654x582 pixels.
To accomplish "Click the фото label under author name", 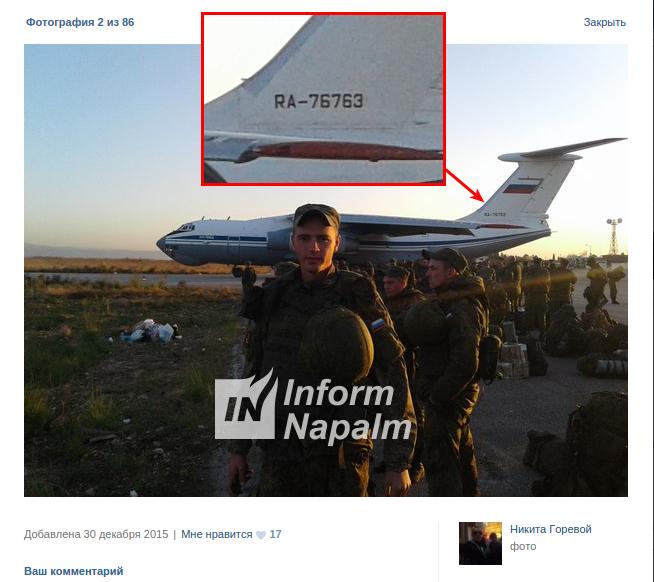I will [x=523, y=546].
